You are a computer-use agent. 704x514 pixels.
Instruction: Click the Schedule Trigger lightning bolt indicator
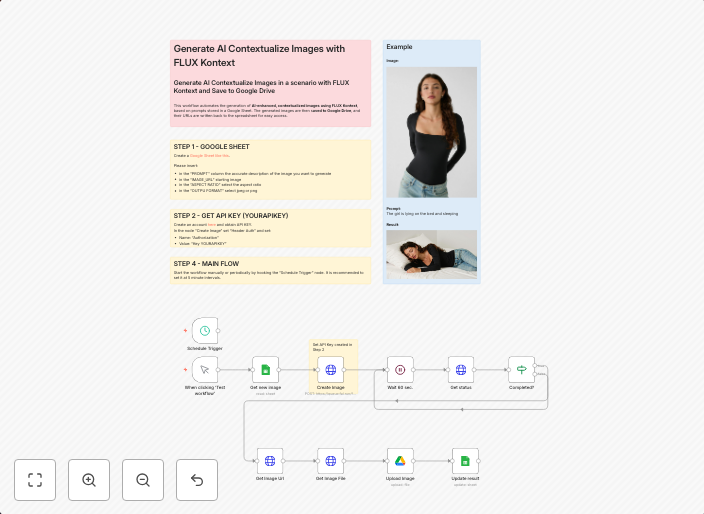185,330
